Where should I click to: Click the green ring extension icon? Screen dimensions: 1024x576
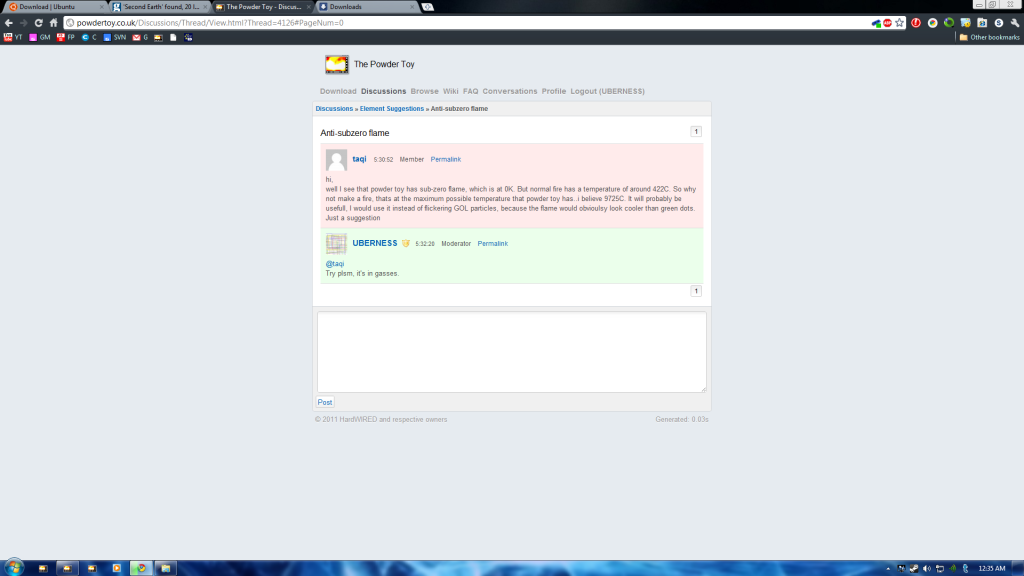[949, 23]
